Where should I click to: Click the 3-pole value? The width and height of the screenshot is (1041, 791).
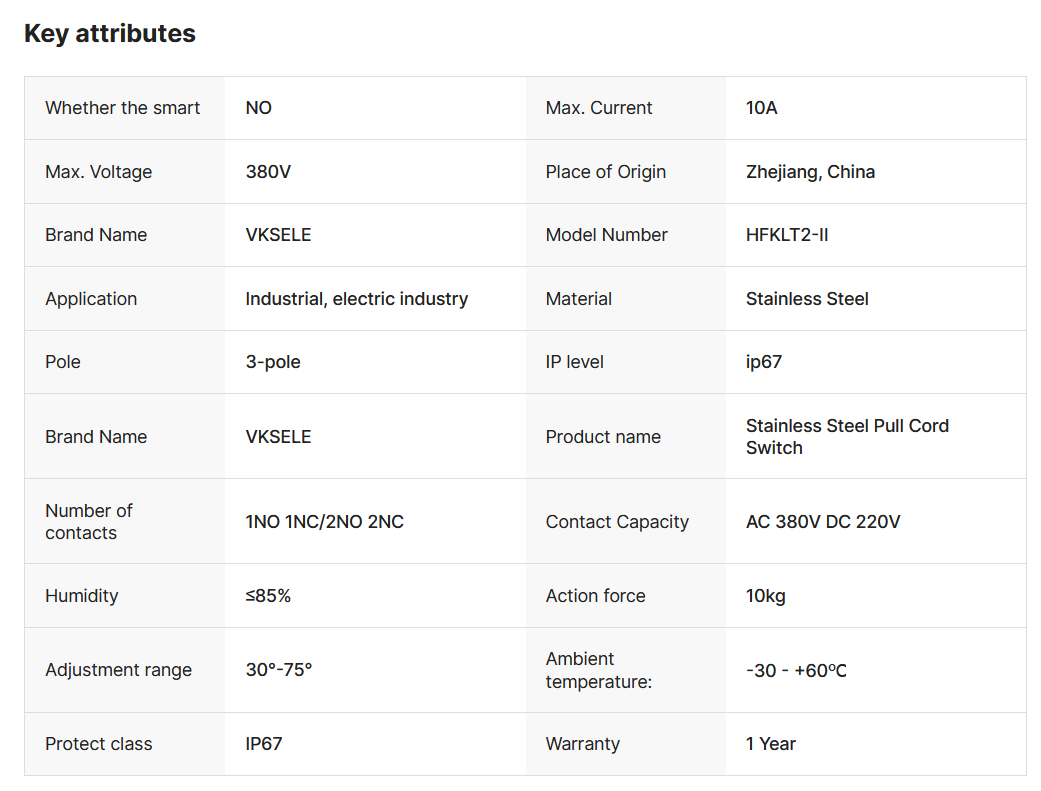(273, 362)
